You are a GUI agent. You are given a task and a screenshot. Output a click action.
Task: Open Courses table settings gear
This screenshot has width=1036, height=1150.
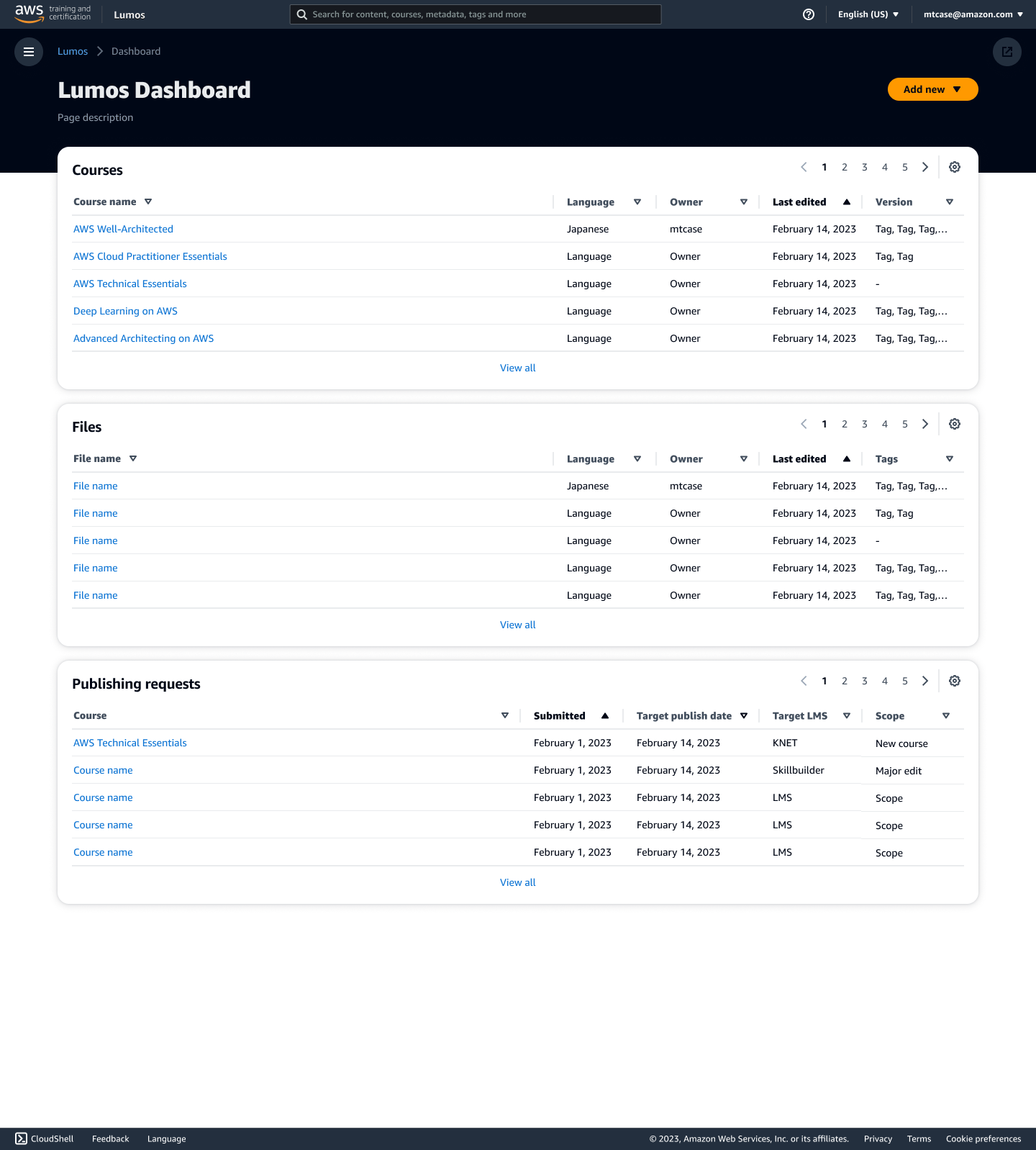(x=955, y=167)
